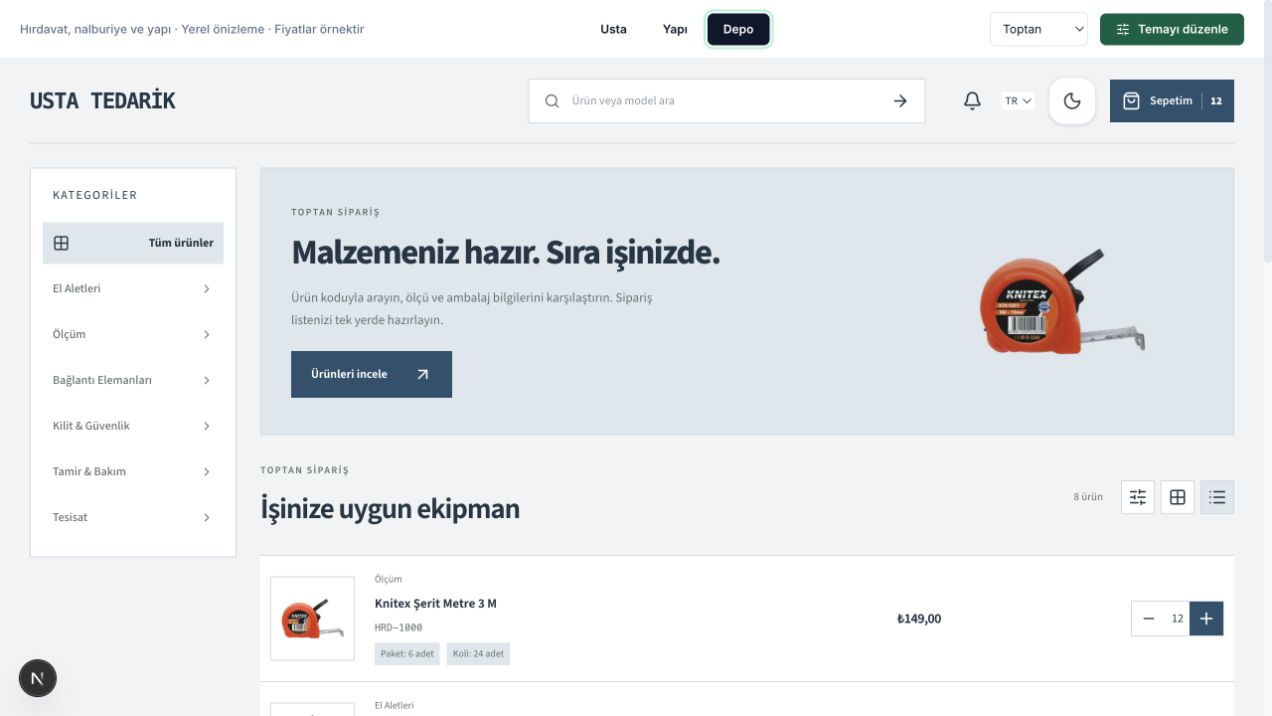
Task: Select the Depo theme tab
Action: pyautogui.click(x=738, y=29)
